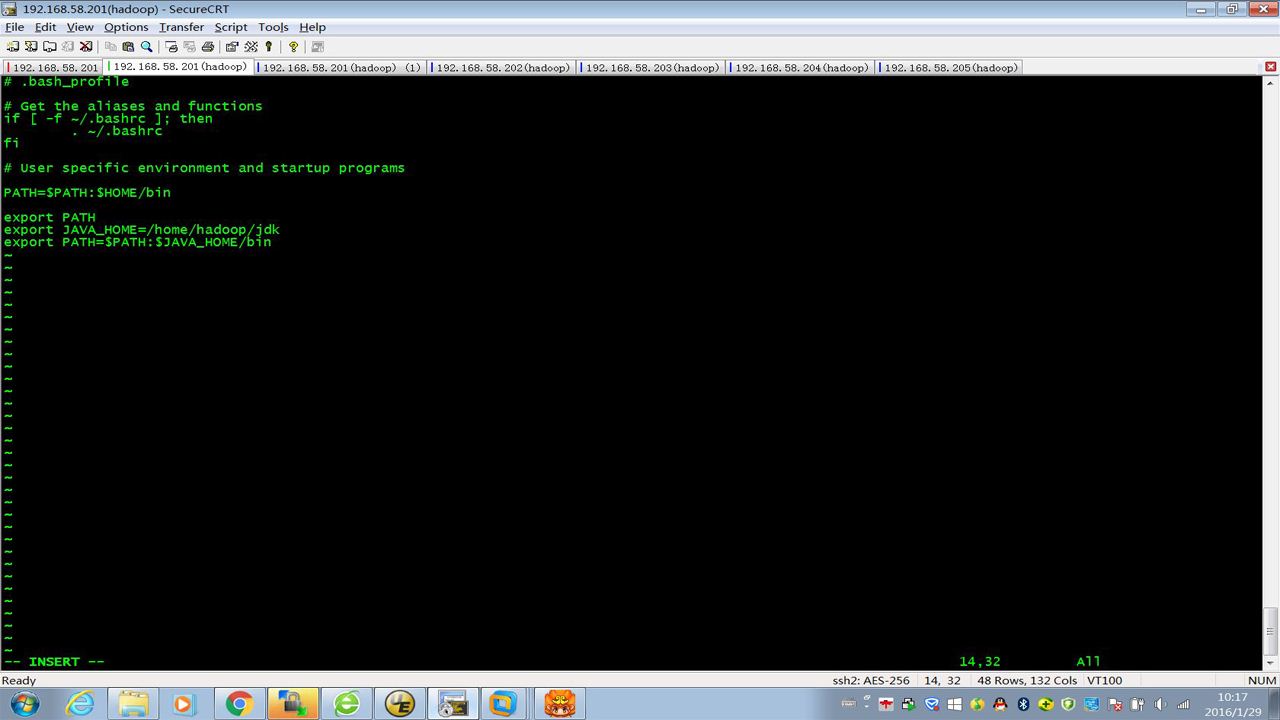Viewport: 1280px width, 720px height.
Task: Click the orange cartoon face taskbar icon
Action: [560, 704]
